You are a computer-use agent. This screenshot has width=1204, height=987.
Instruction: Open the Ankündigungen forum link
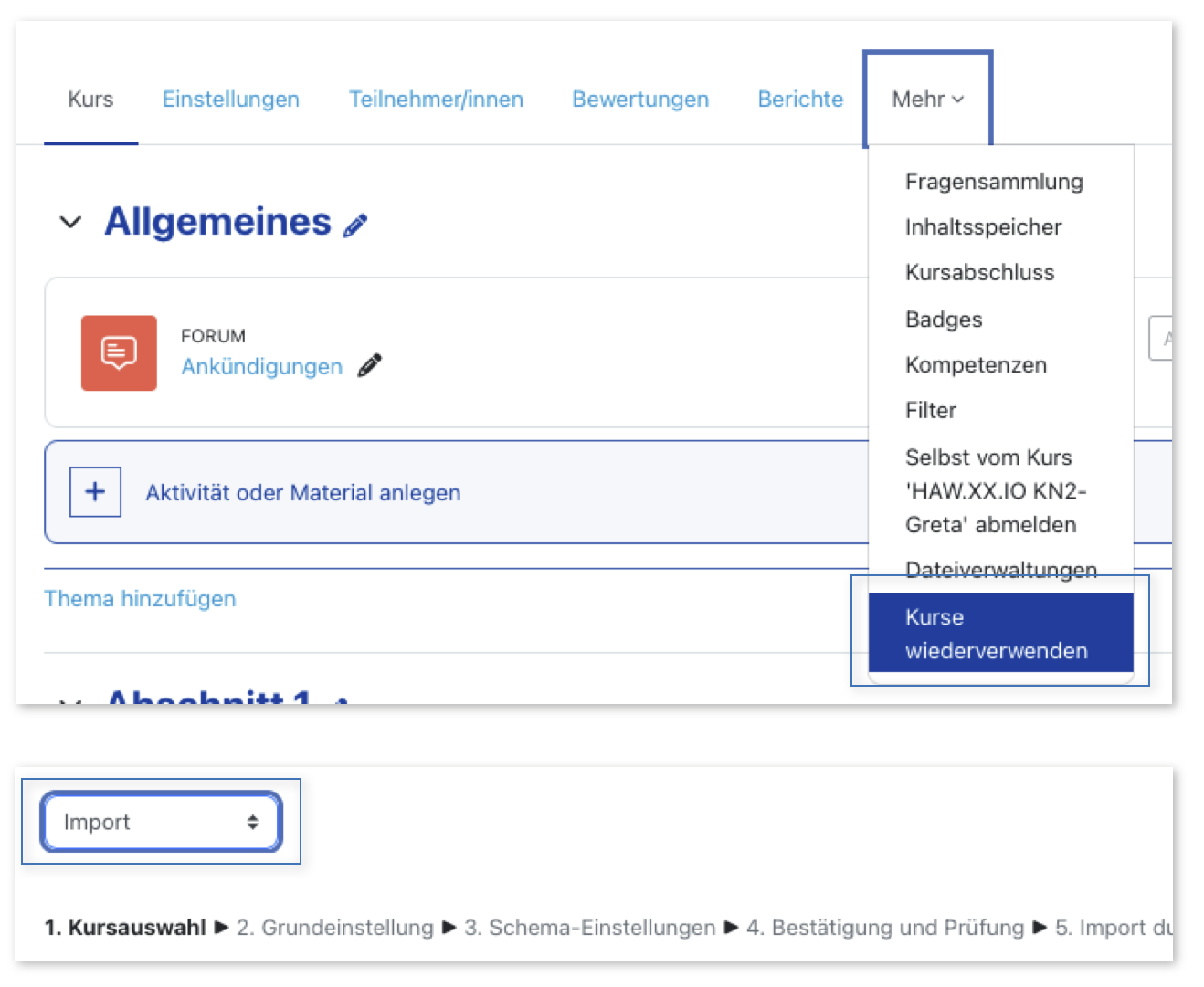[261, 367]
